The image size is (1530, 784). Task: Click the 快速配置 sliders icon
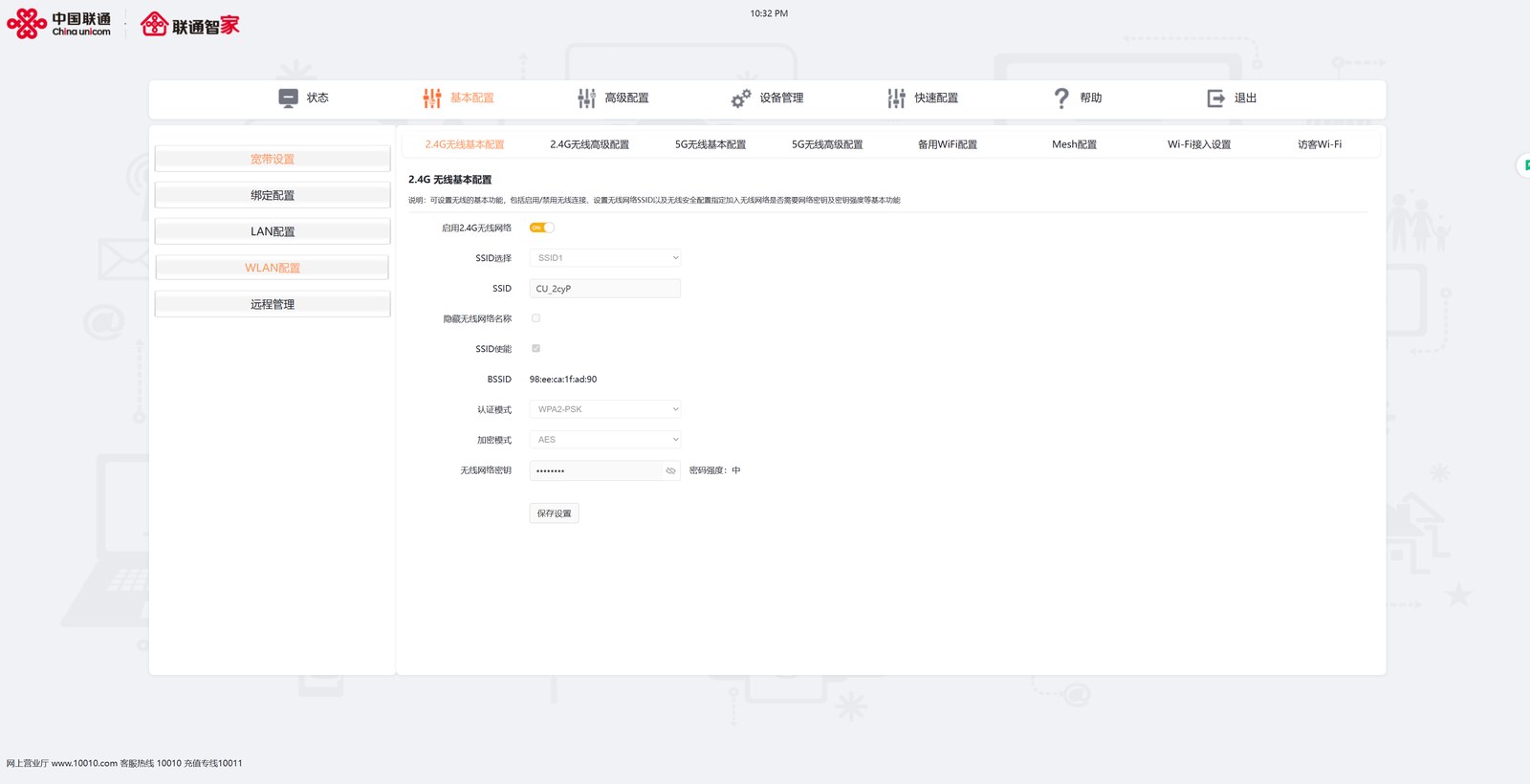click(896, 98)
